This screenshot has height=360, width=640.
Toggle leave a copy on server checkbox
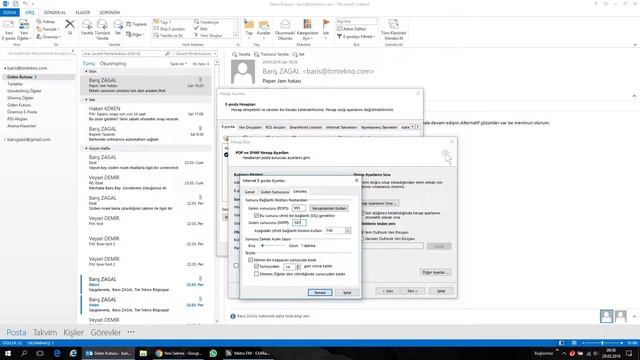[x=250, y=260]
